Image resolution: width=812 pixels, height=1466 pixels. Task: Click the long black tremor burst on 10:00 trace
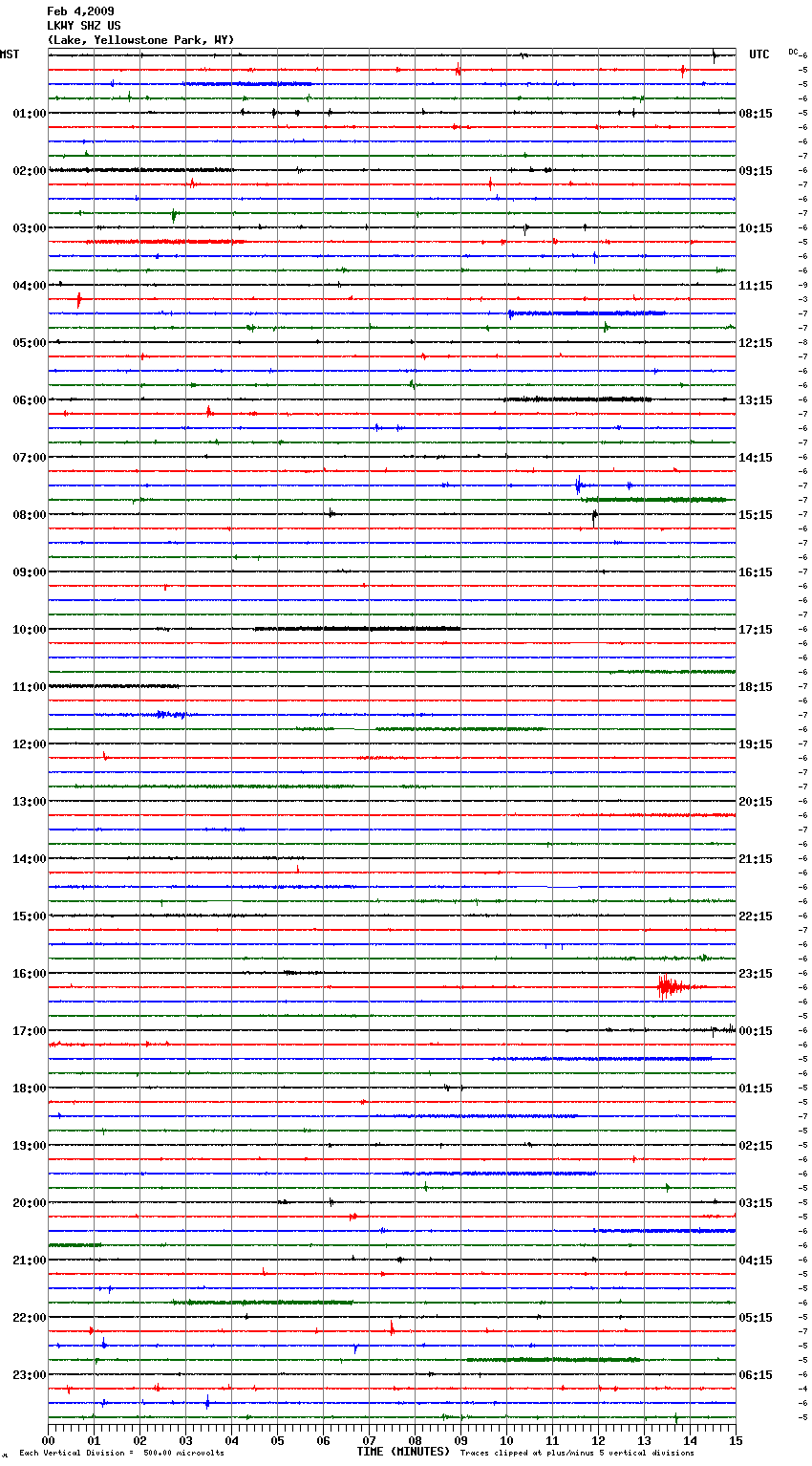click(x=357, y=629)
